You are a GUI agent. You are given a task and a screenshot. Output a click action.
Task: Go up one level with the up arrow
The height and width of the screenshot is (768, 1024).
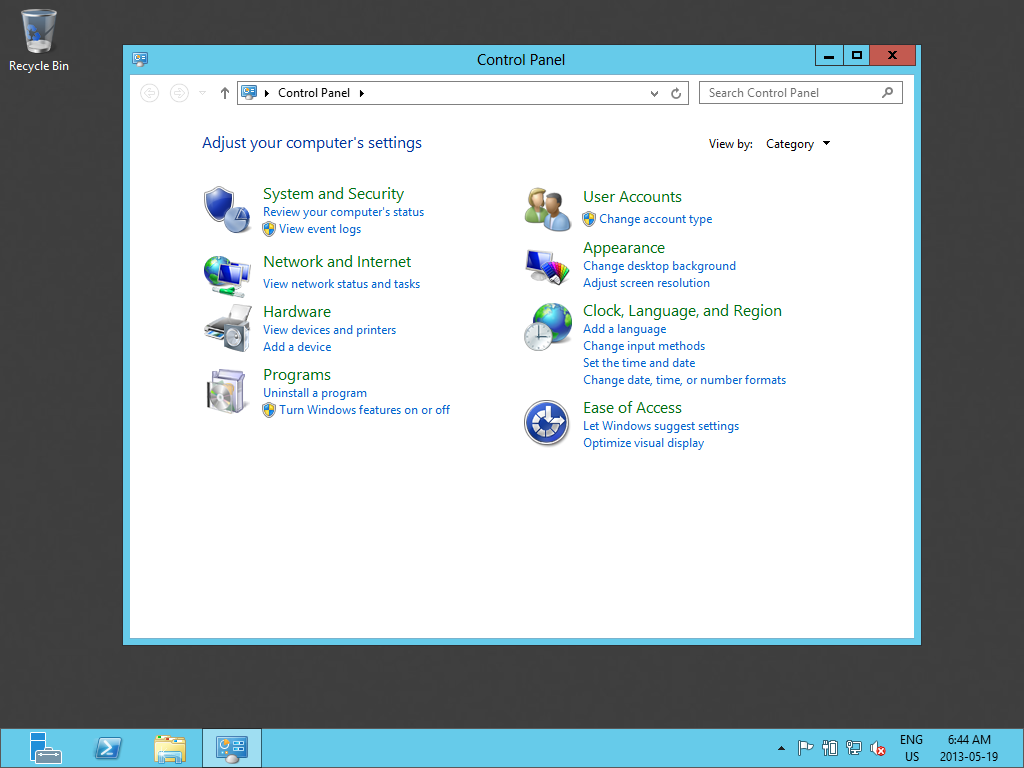(225, 93)
